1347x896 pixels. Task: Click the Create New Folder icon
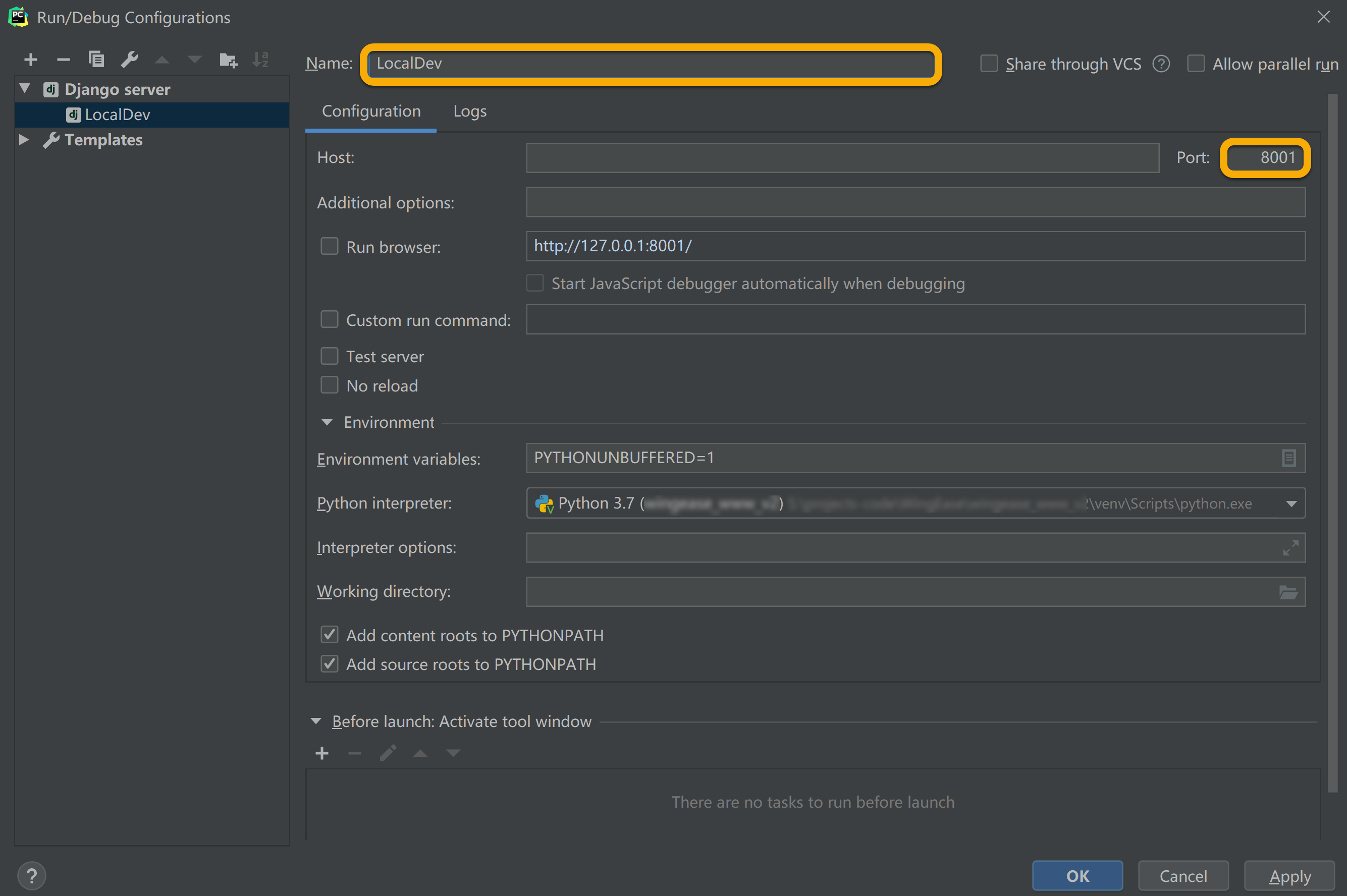click(x=228, y=60)
